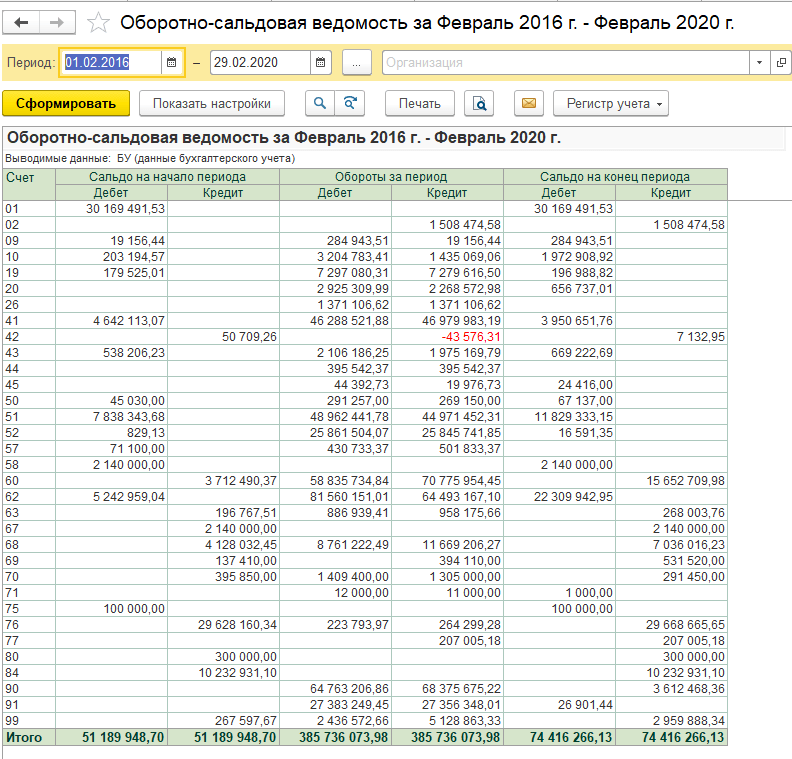The width and height of the screenshot is (792, 759).
Task: Open organization selection form icon
Action: 781,63
